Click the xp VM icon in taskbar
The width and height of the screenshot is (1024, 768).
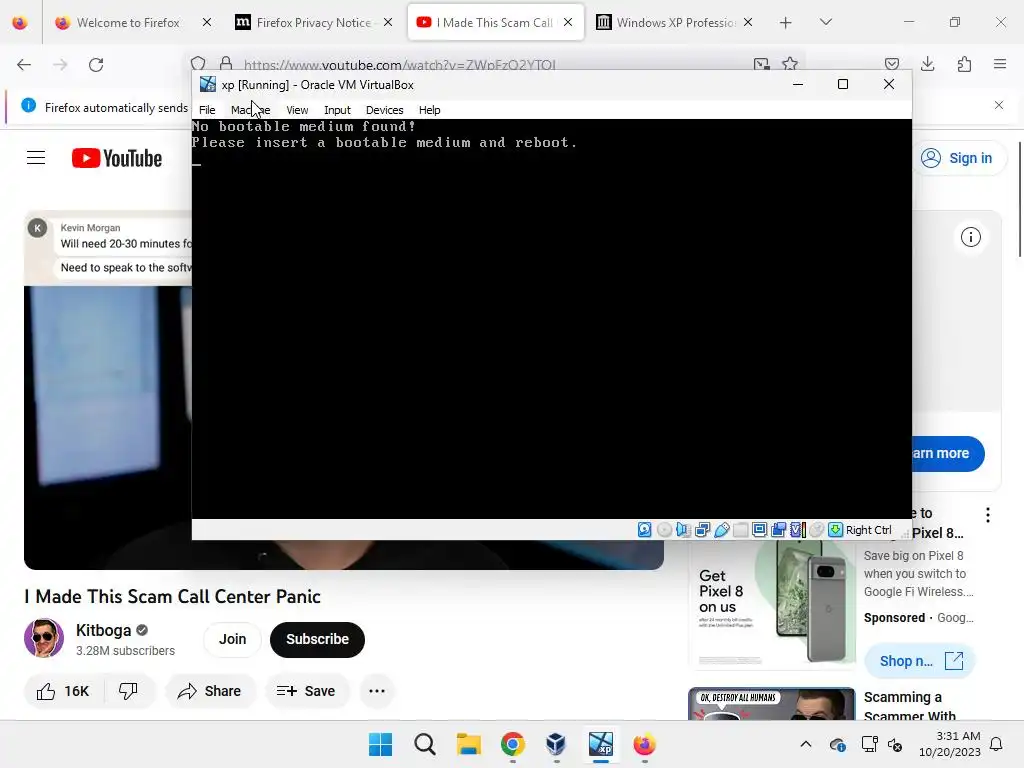pos(601,744)
